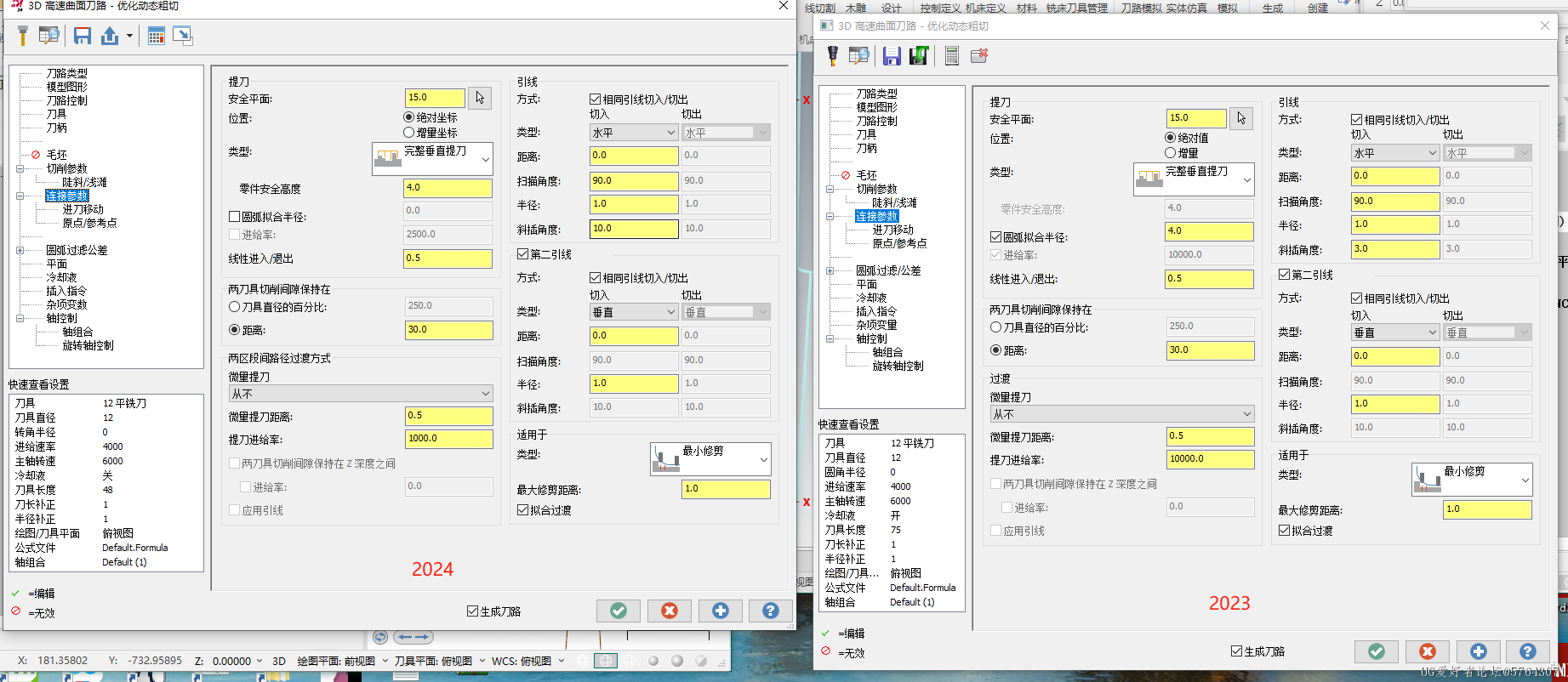Click red X cancel button in left 2024 dialog

tap(670, 611)
